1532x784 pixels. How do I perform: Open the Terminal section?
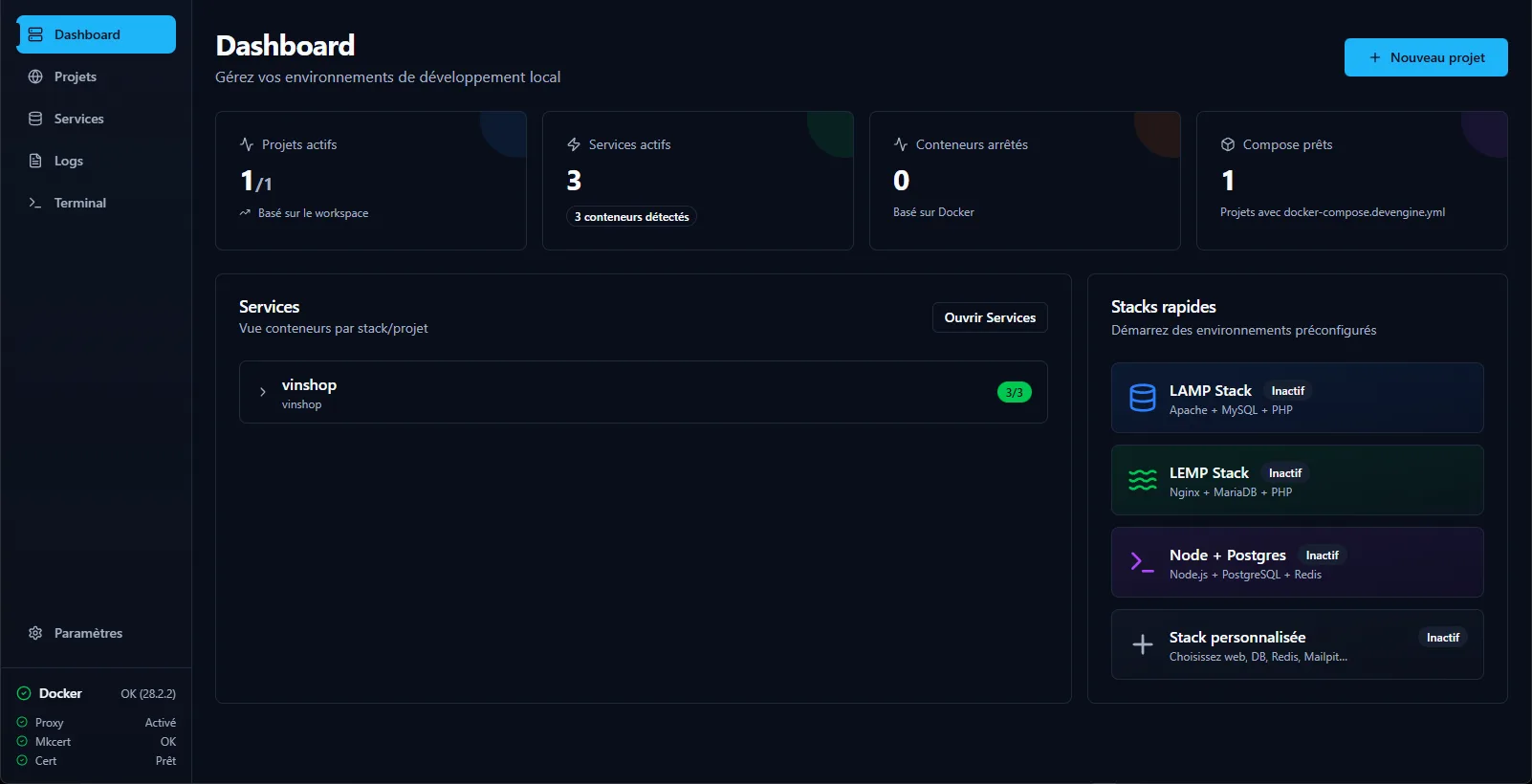[x=97, y=203]
